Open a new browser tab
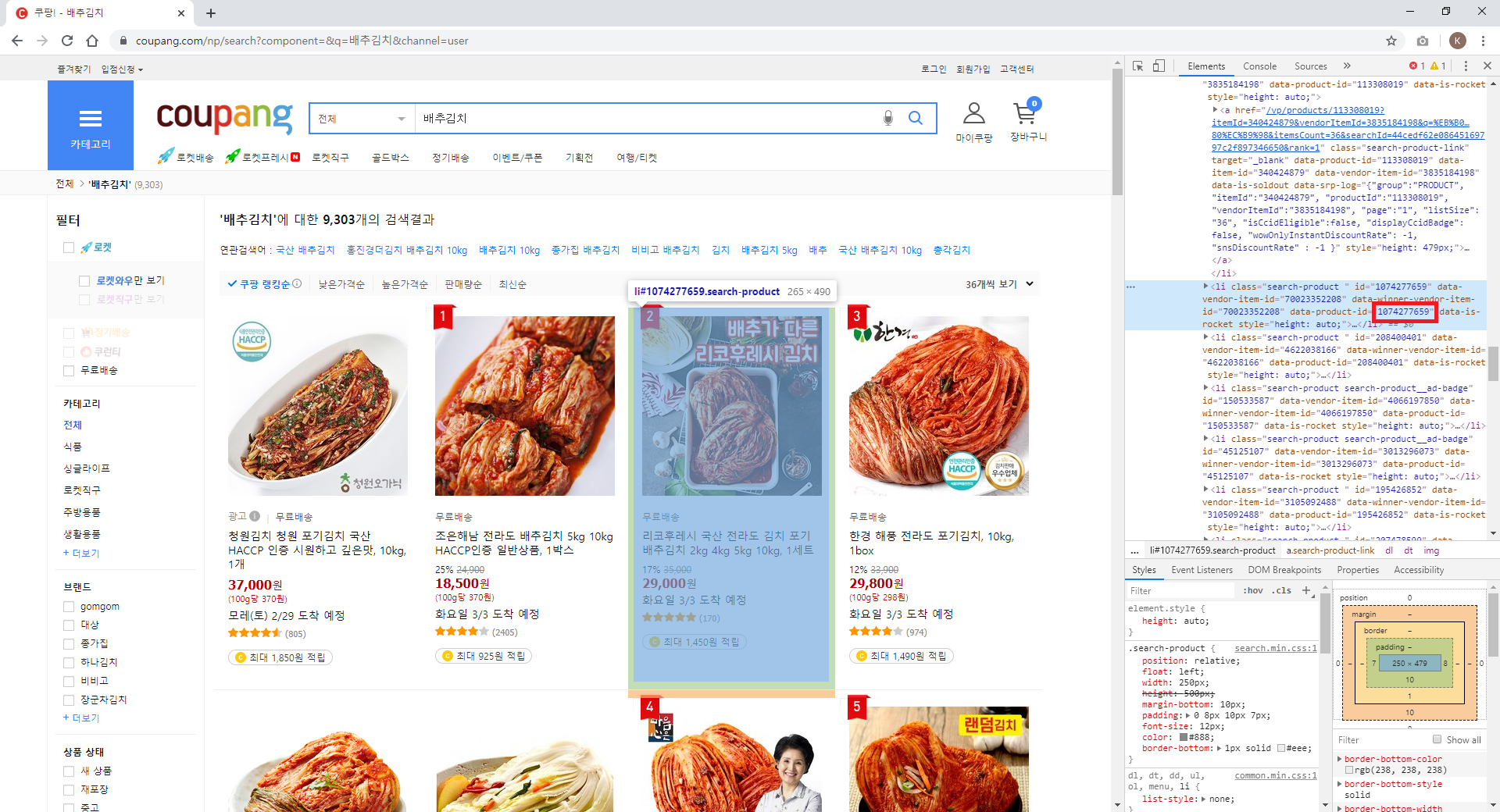The width and height of the screenshot is (1500, 812). point(211,12)
